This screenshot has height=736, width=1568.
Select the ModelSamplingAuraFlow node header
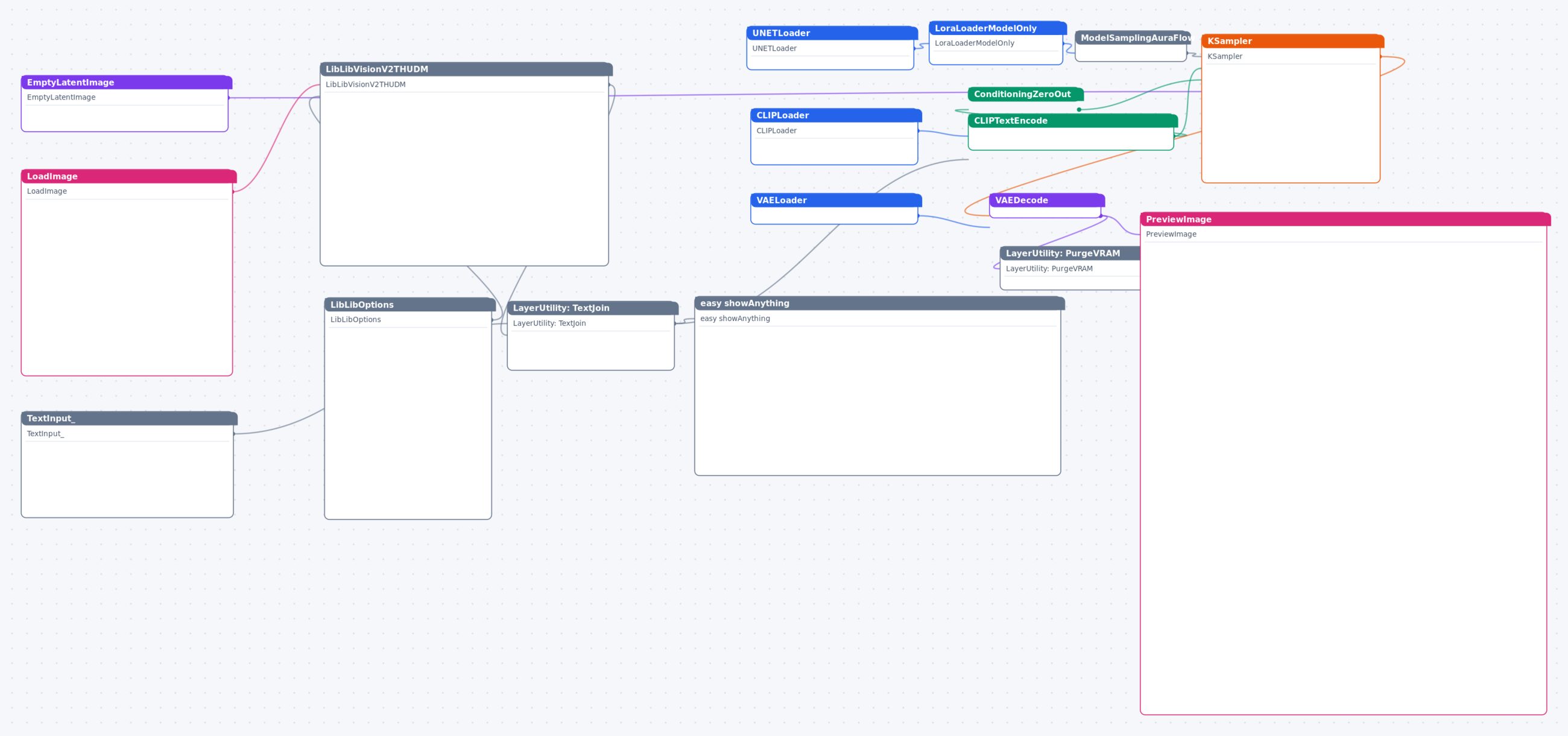tap(1133, 38)
